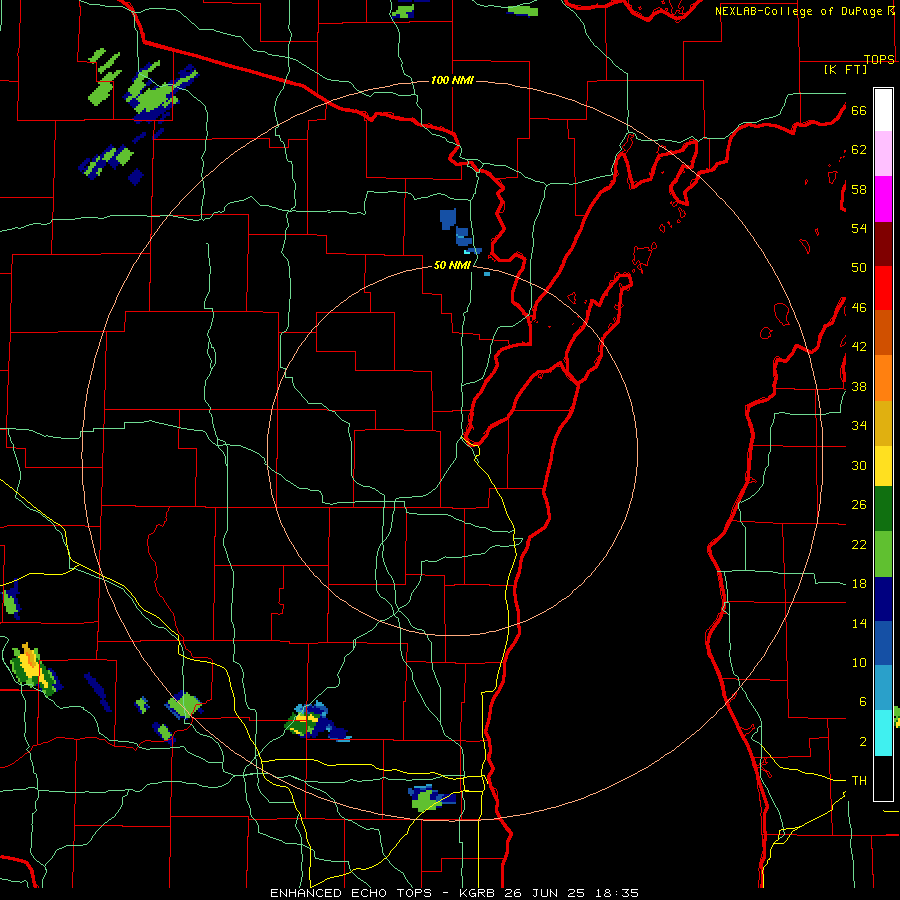Pick the magenta swatch in the legend bar
The width and height of the screenshot is (900, 900).
883,199
